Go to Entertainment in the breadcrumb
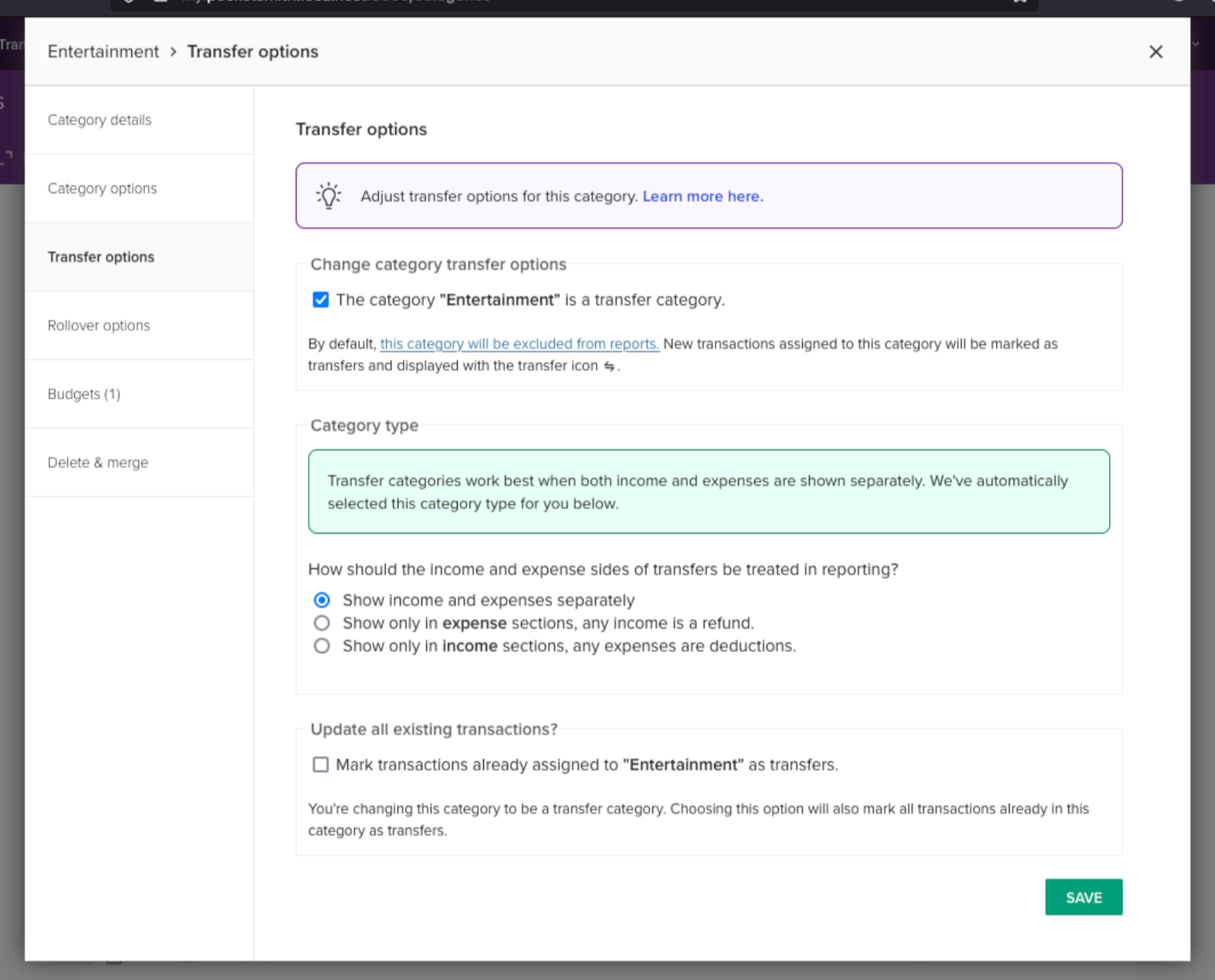This screenshot has height=980, width=1215. tap(103, 52)
